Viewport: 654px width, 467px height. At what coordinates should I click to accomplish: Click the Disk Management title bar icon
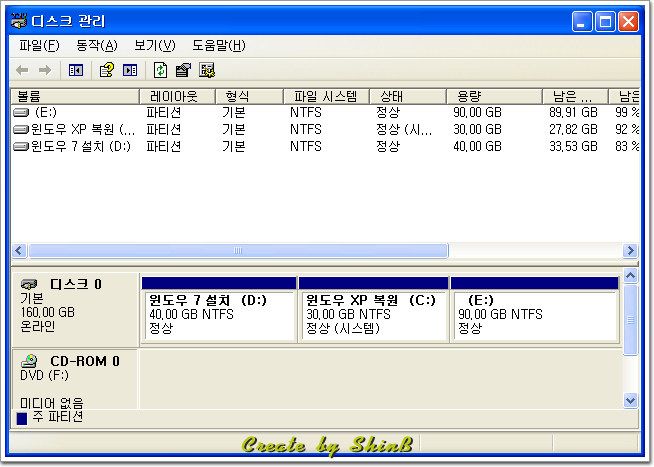(19, 21)
